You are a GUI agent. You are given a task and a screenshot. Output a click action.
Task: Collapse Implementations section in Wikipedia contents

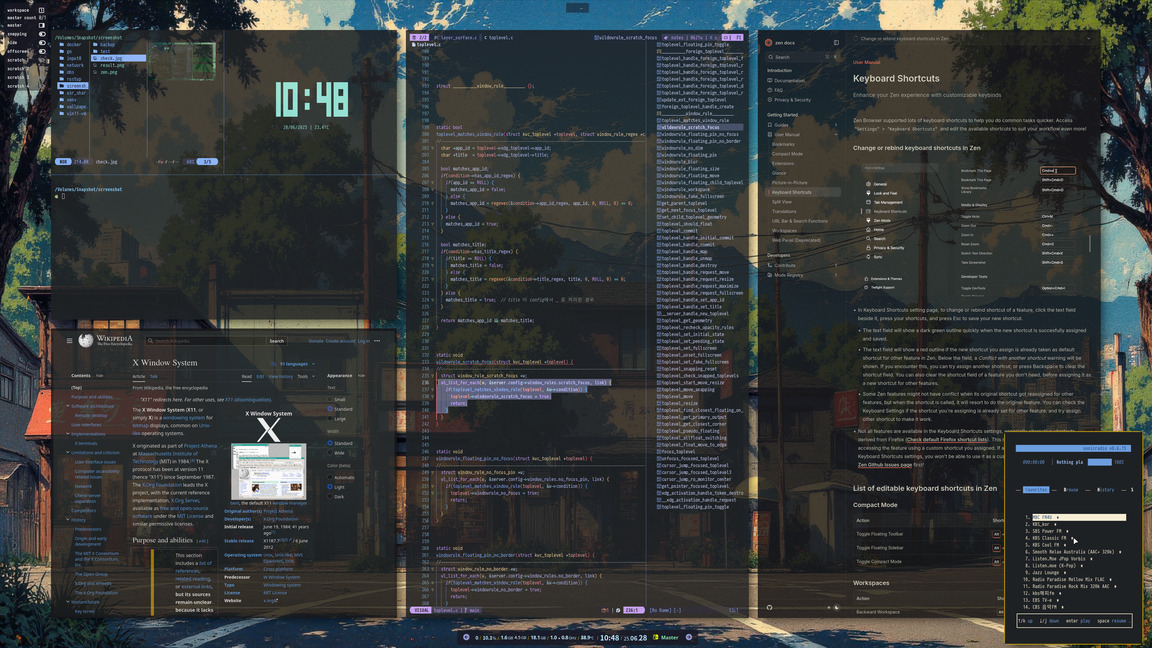pyautogui.click(x=68, y=434)
